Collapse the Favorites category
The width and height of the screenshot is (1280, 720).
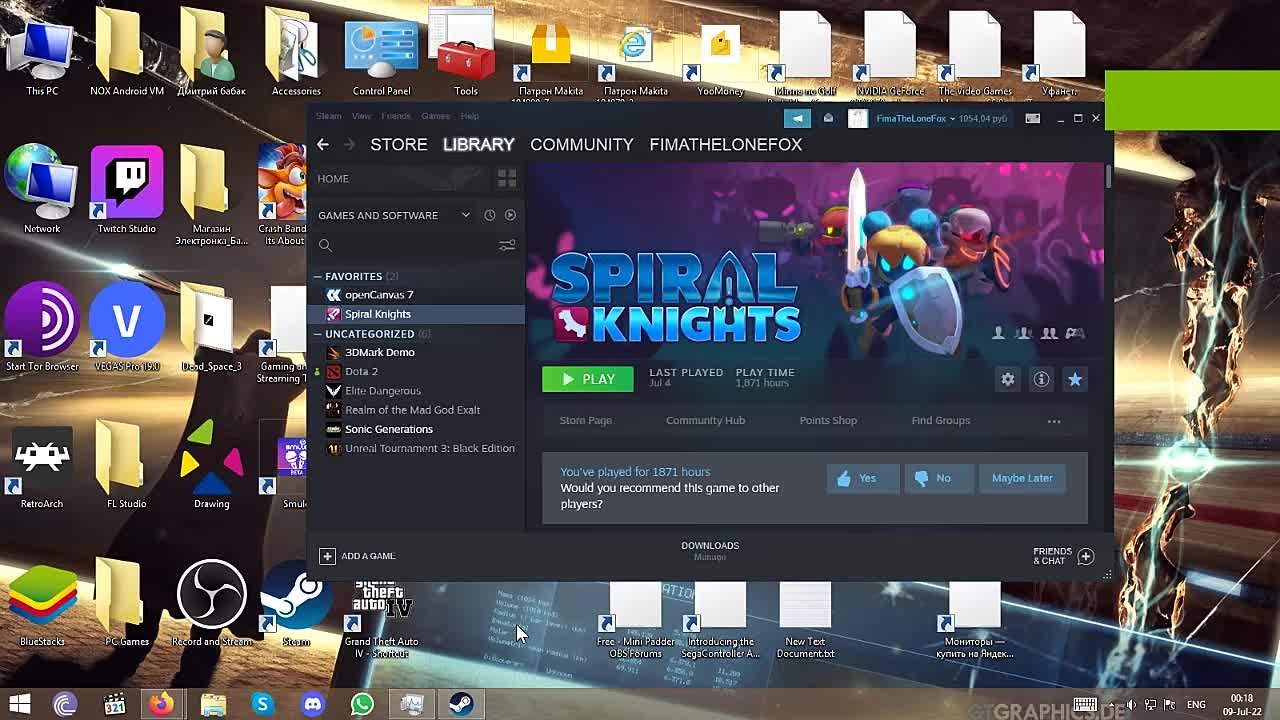(x=317, y=276)
